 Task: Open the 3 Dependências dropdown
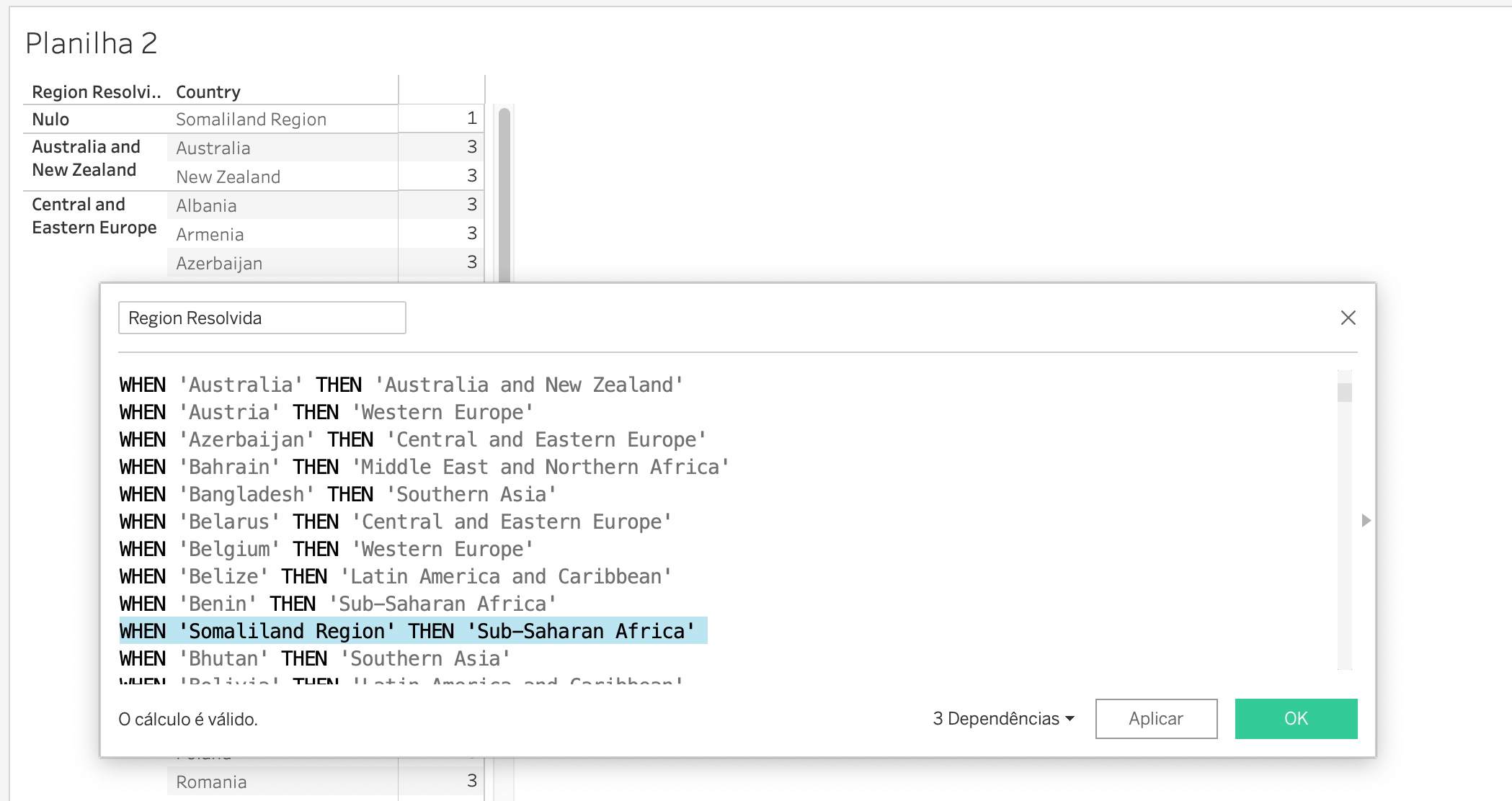coord(1003,718)
